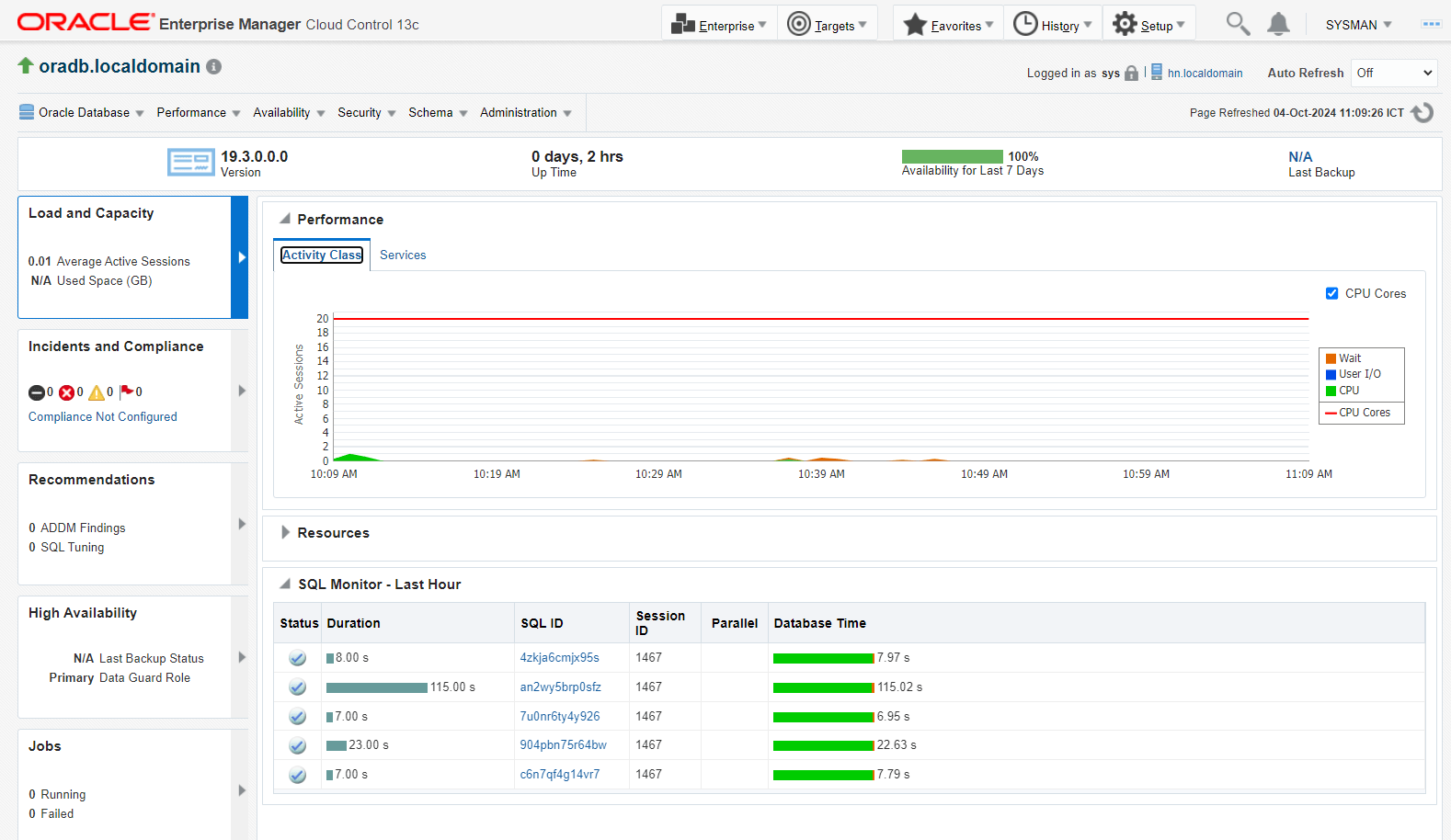The width and height of the screenshot is (1451, 840).
Task: Click the page refresh icon
Action: coord(1422,112)
